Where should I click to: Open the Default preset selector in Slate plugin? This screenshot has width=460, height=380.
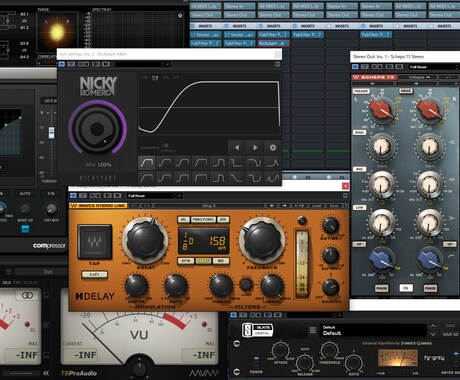[373, 330]
